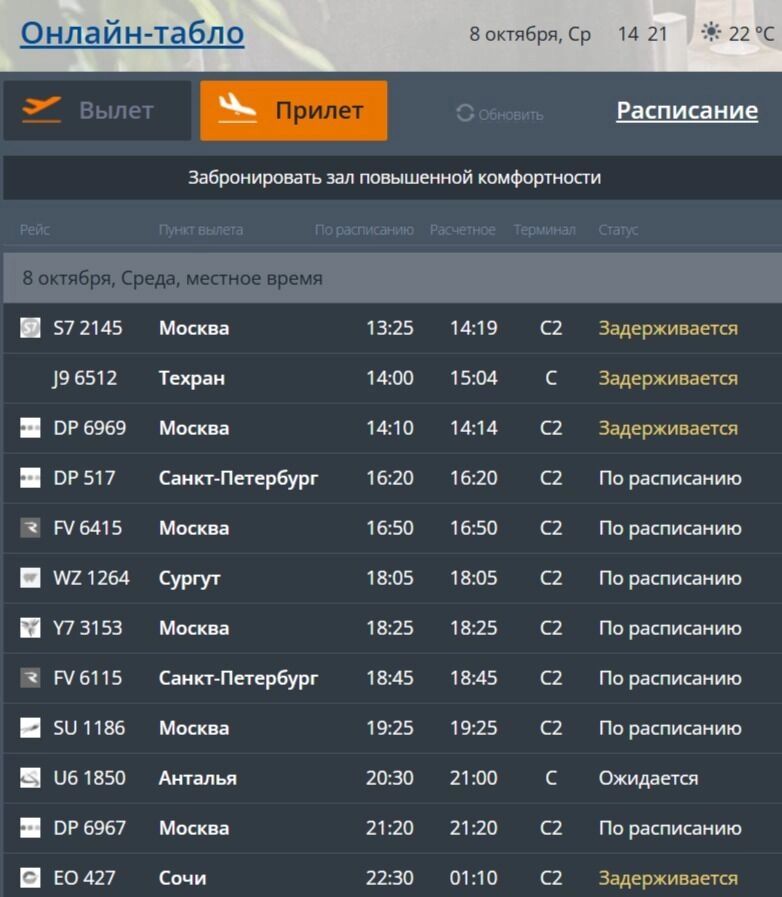Click the S7 airline logo icon
Screen dimensions: 782x897
pos(30,328)
